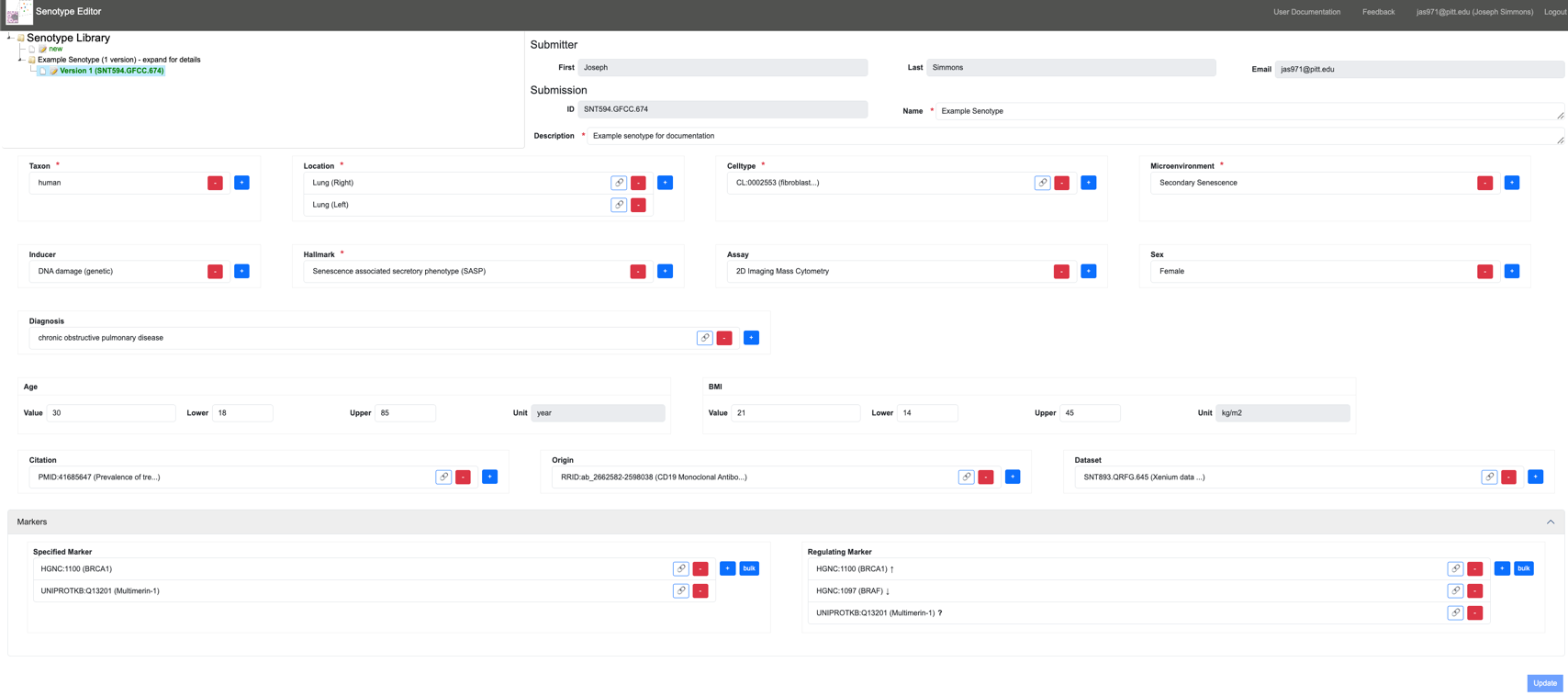Collapse the Markers section chevron
This screenshot has width=1568, height=696.
1550,522
